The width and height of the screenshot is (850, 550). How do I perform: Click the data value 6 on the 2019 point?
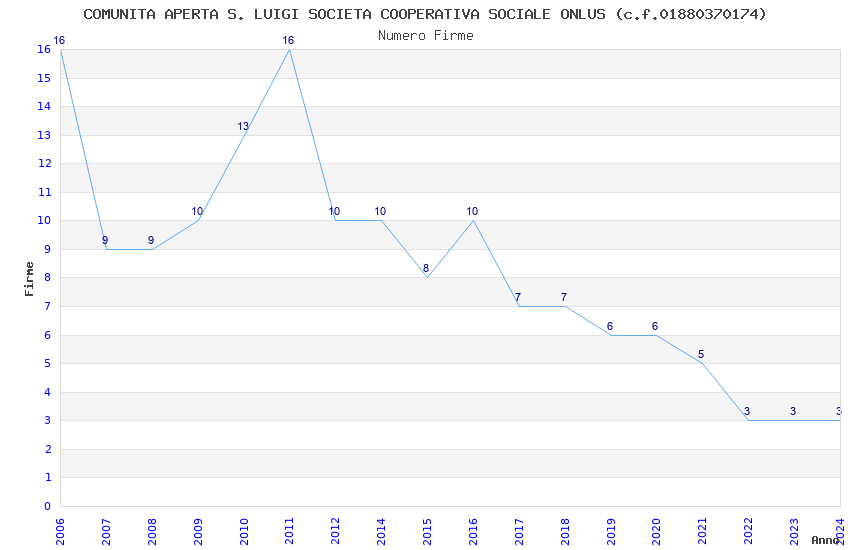click(x=610, y=326)
